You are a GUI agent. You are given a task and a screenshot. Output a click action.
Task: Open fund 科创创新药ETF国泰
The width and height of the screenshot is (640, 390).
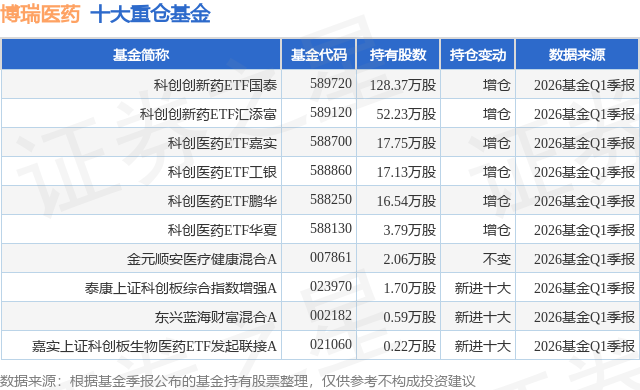coord(215,85)
